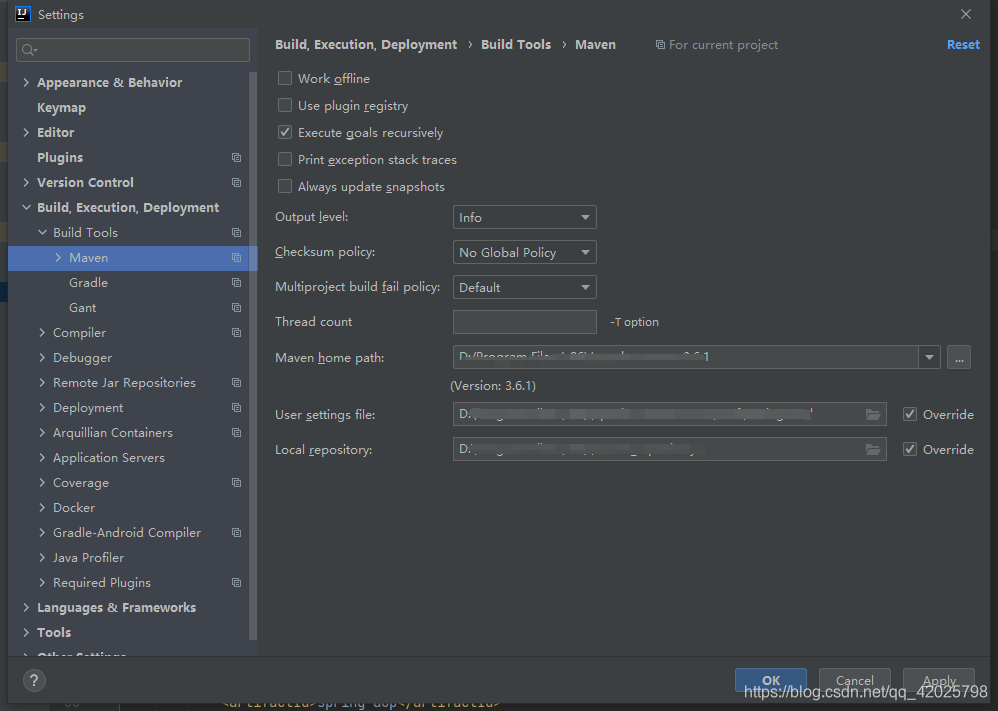Click the project-level icon beside Gradle-Android Compiler
Screen dimensions: 998x711
tap(236, 532)
